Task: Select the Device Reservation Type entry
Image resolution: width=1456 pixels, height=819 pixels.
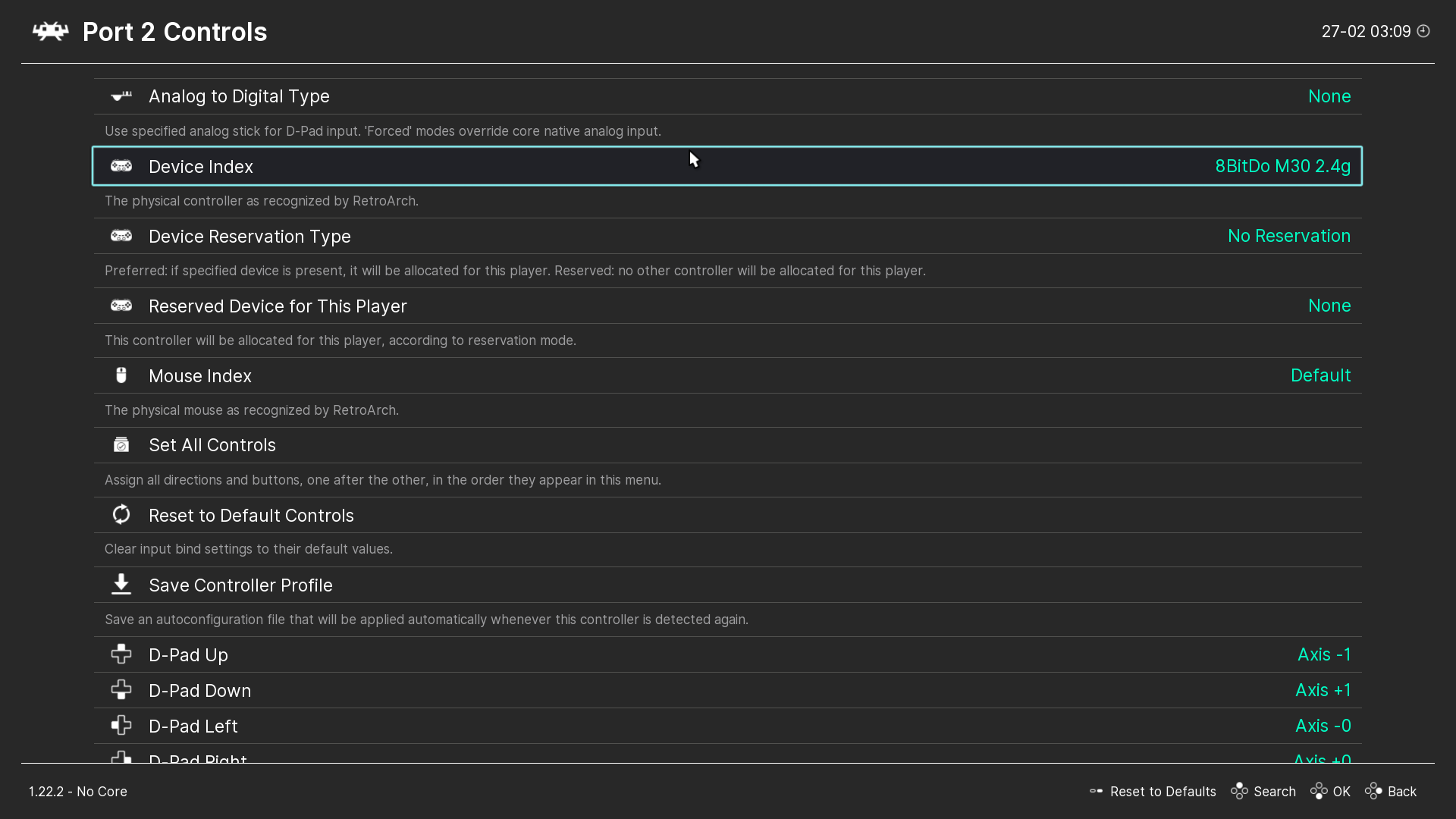Action: (x=249, y=237)
